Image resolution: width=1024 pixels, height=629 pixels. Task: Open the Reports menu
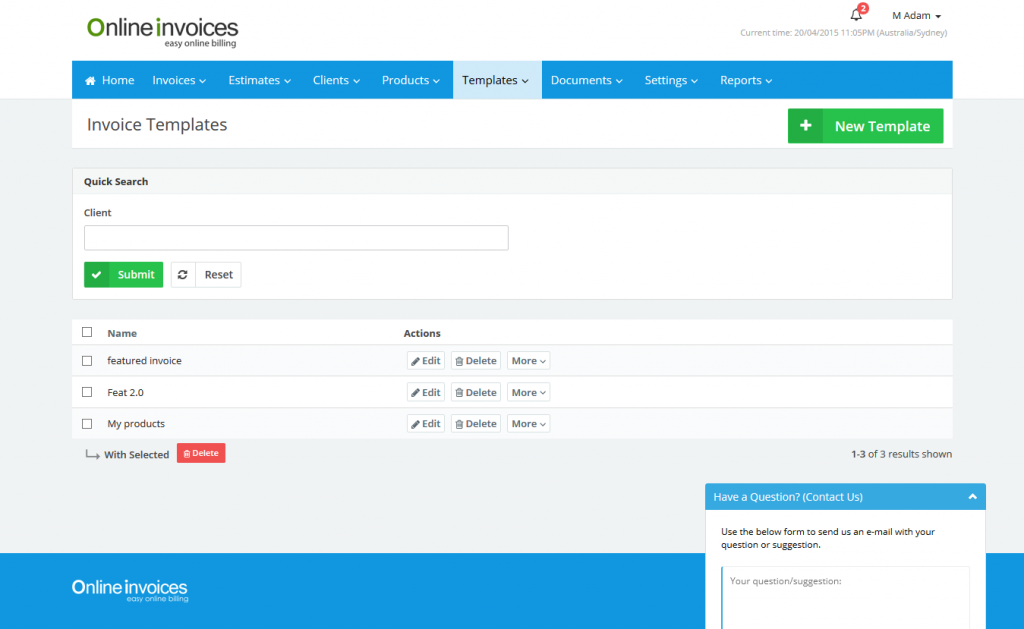(746, 80)
